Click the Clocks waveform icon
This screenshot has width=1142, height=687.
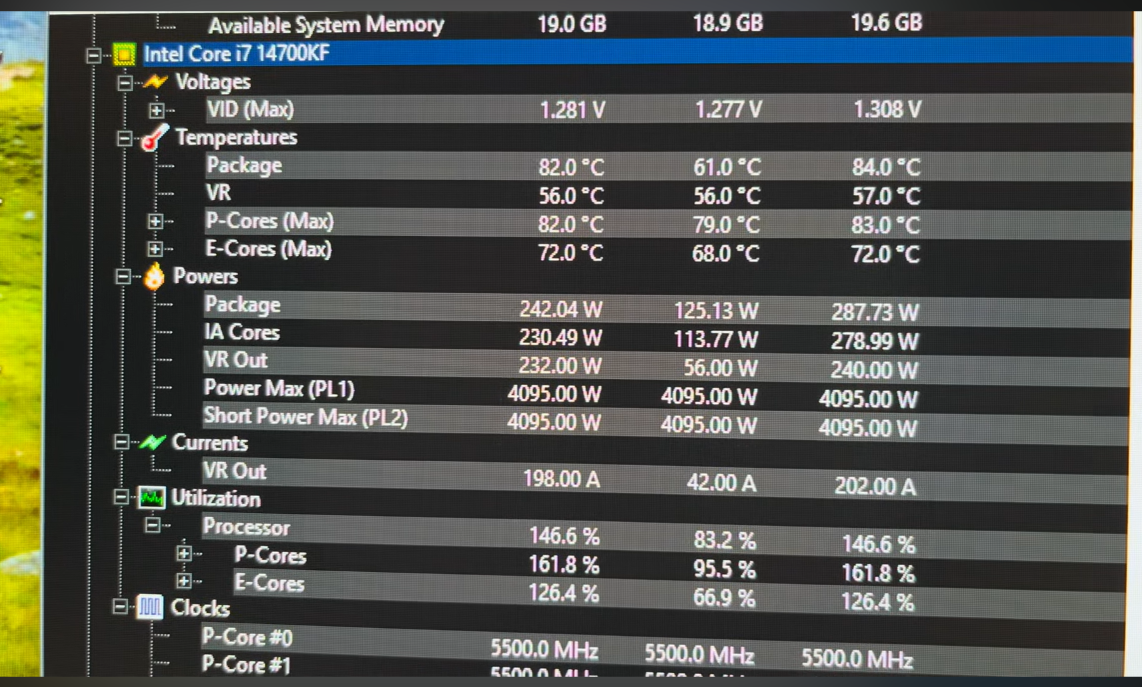click(x=149, y=606)
